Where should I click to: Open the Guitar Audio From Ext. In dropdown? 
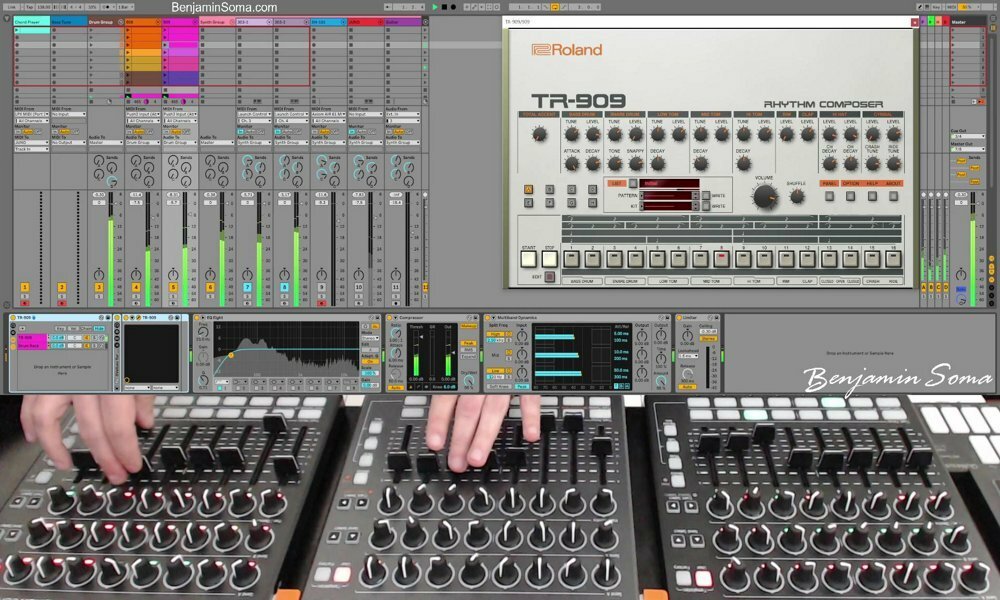tap(402, 115)
